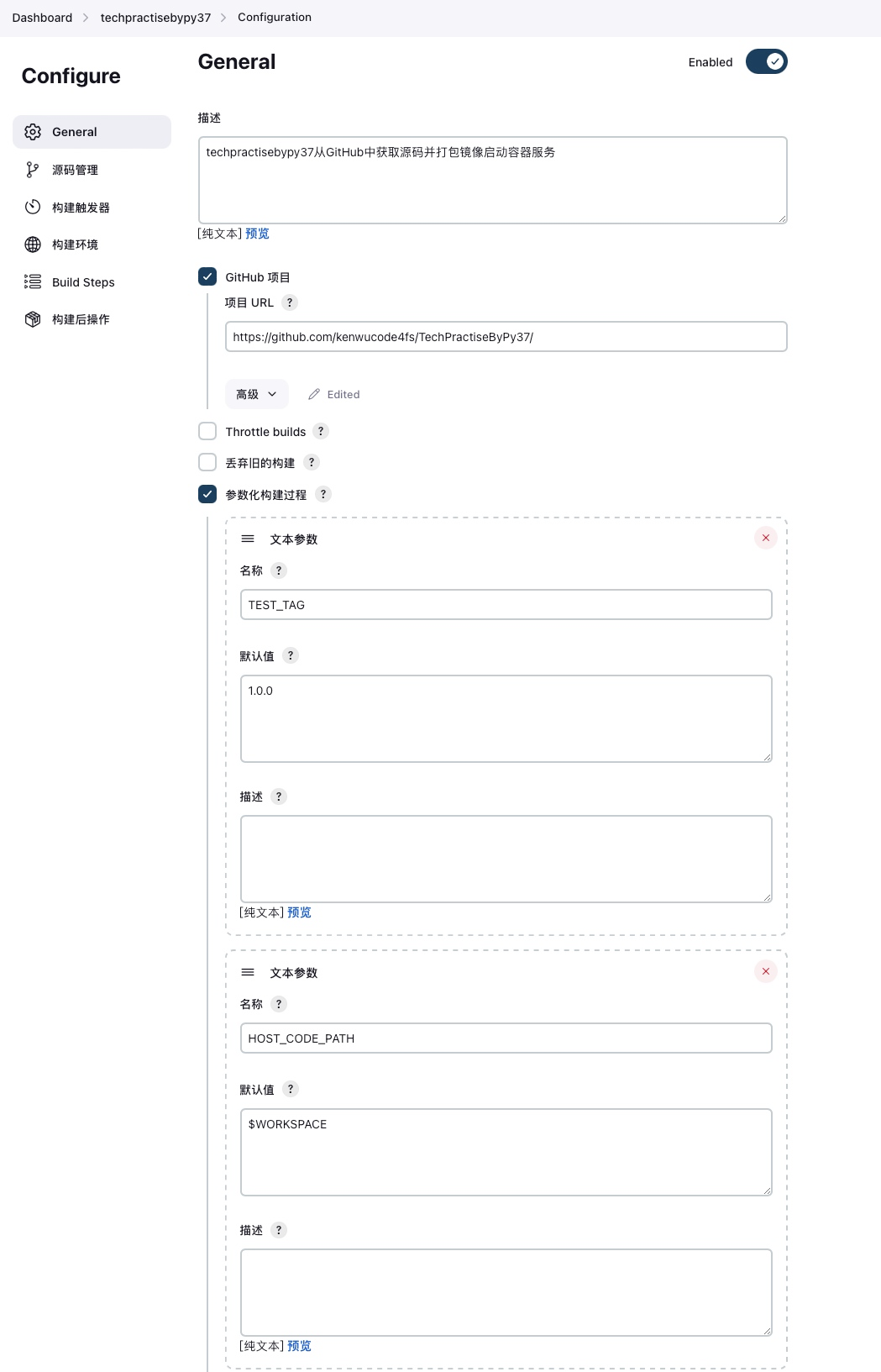This screenshot has width=881, height=1372.
Task: Click the drag handle icon for TEST_TAG parameter
Action: [x=248, y=539]
